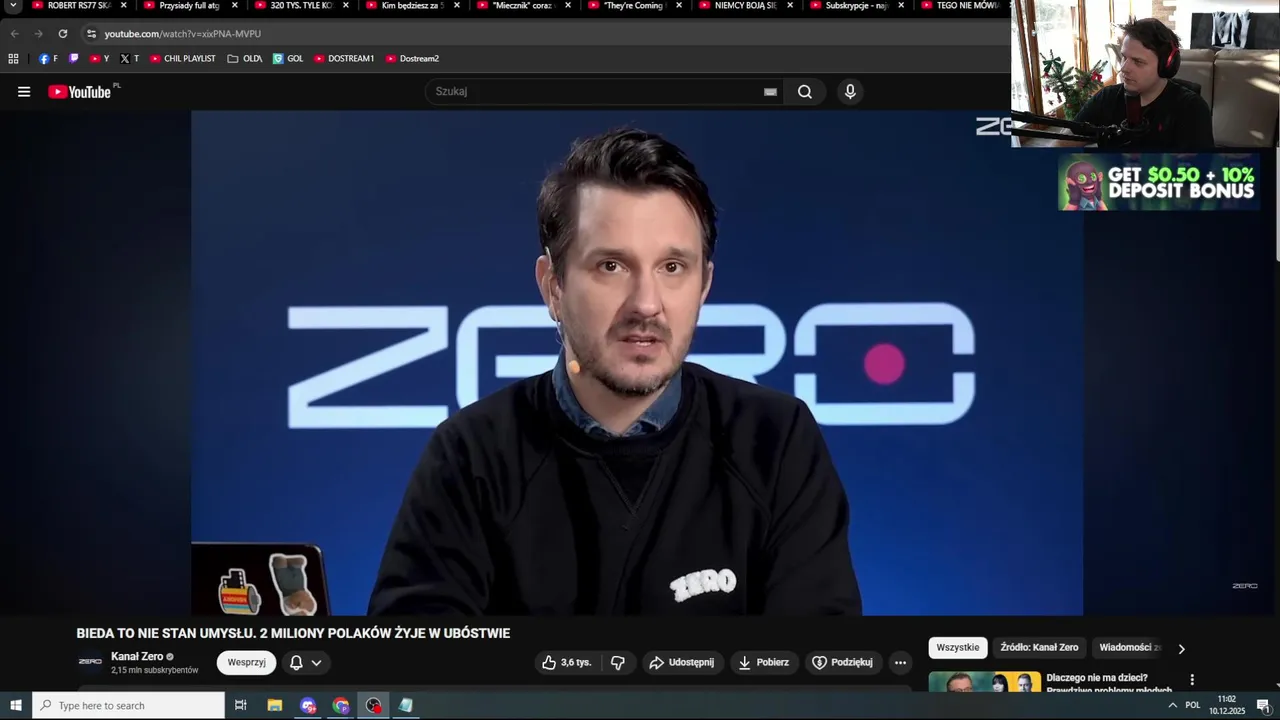Close the 320 TYS. TYLE tab

[x=346, y=6]
